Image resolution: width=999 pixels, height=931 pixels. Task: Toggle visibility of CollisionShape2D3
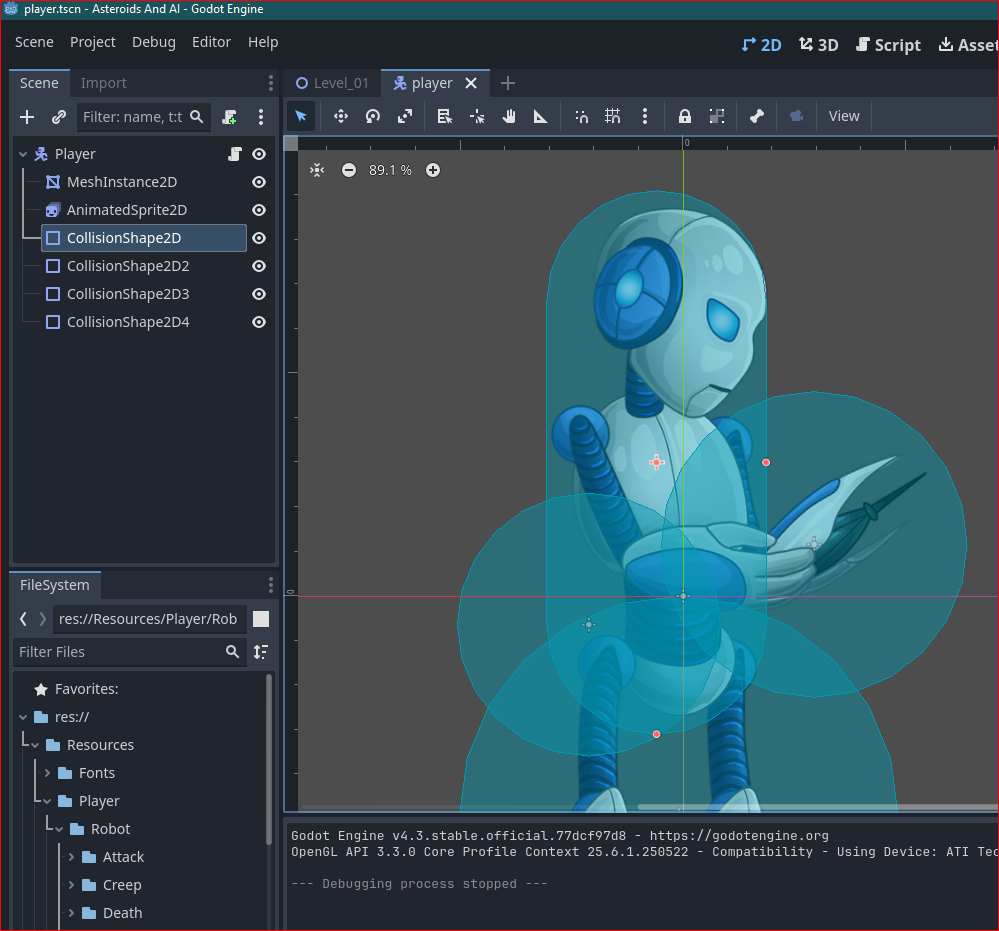259,294
